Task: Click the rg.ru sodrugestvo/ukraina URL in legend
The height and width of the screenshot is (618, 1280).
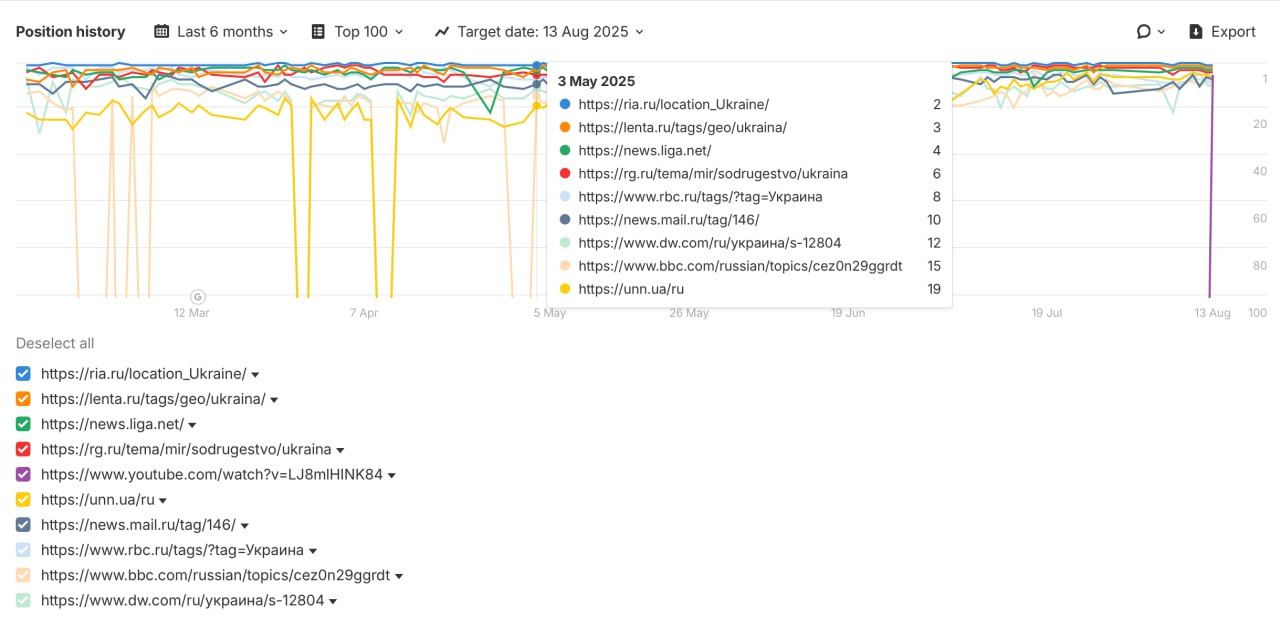Action: 186,450
